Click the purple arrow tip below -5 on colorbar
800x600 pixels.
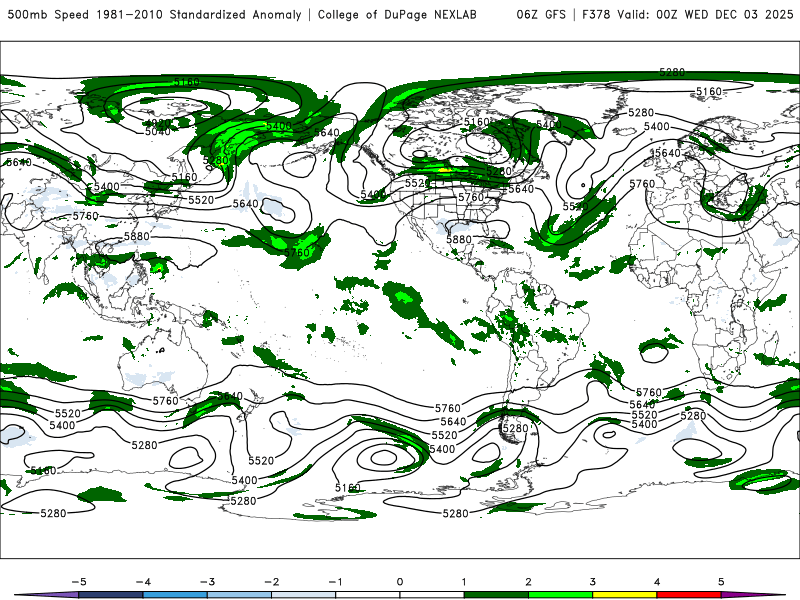pyautogui.click(x=47, y=595)
